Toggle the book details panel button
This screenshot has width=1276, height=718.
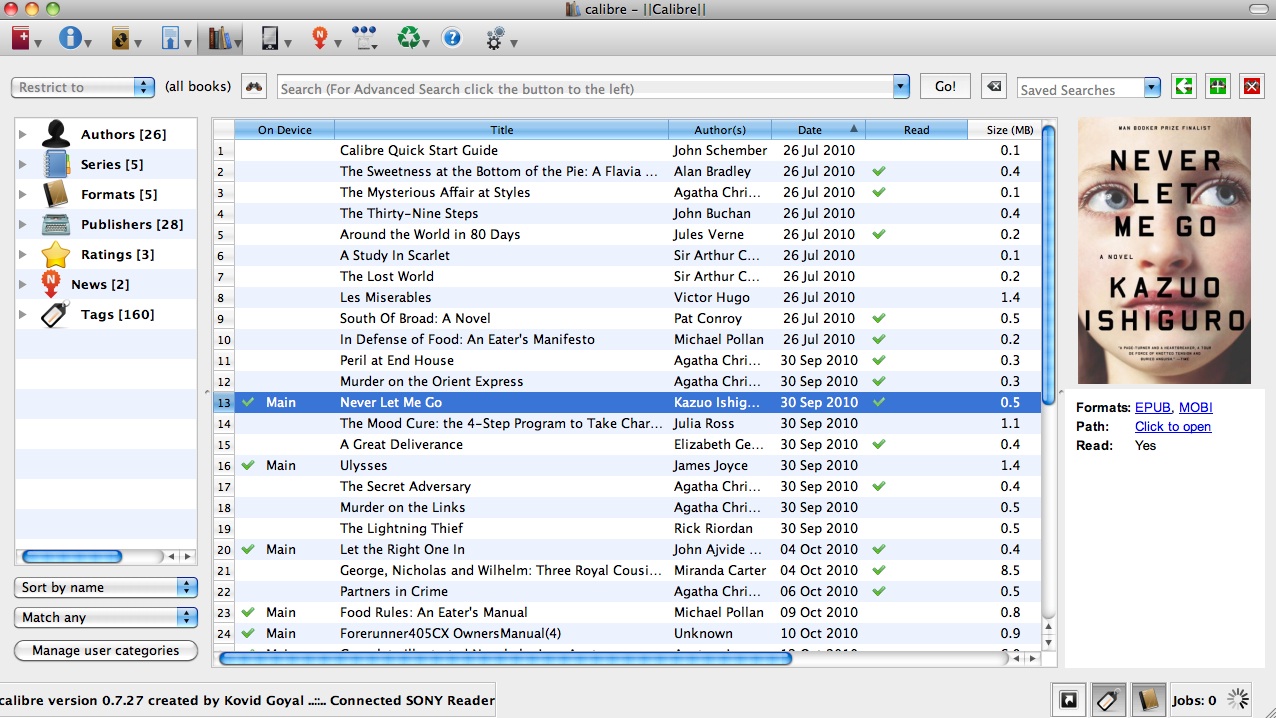pos(1149,700)
